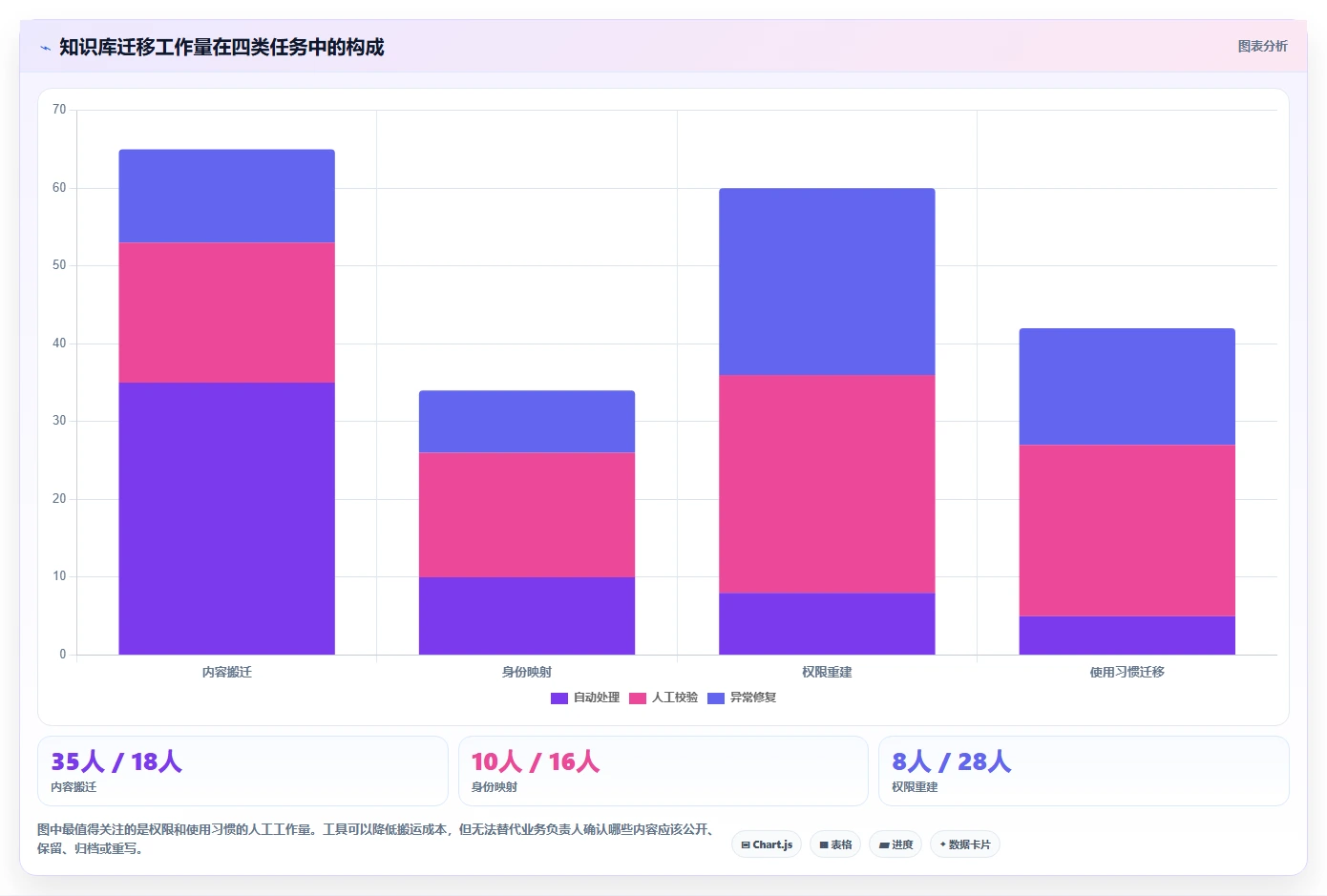Open the 进度 tag pill
This screenshot has width=1327, height=896.
point(895,844)
